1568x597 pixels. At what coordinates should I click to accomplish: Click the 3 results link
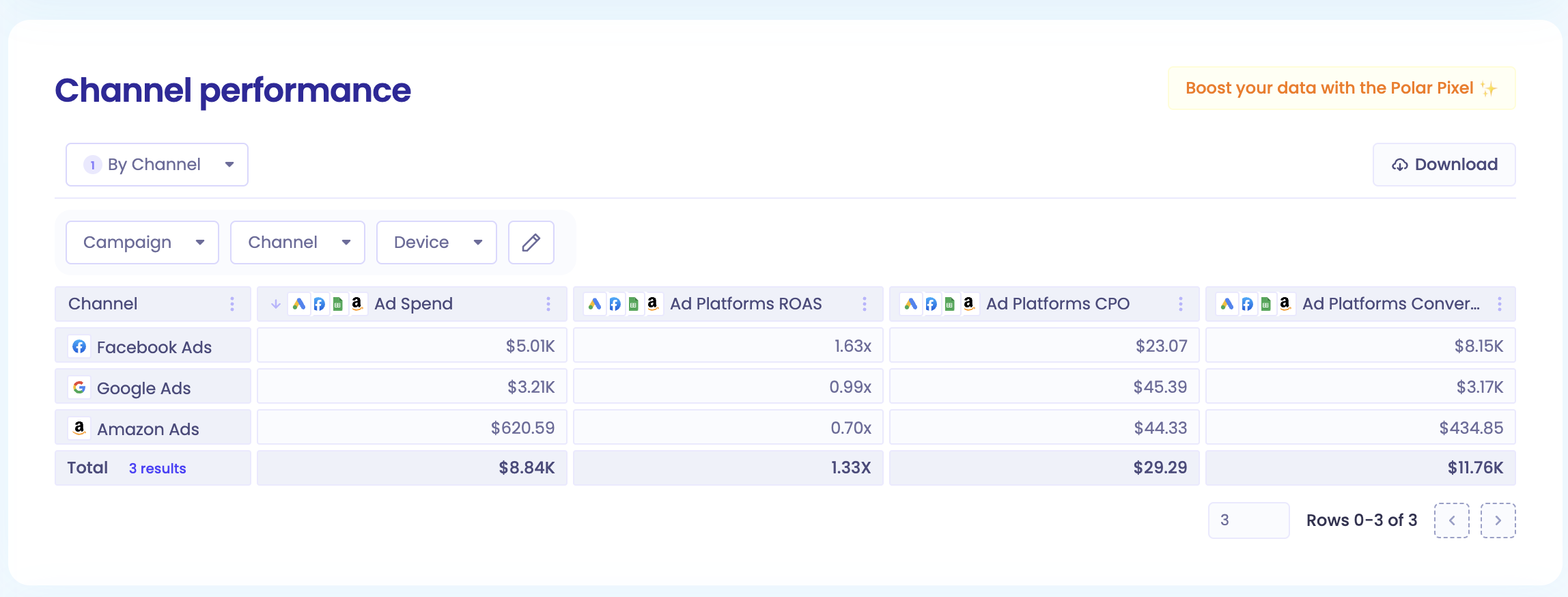click(x=158, y=469)
